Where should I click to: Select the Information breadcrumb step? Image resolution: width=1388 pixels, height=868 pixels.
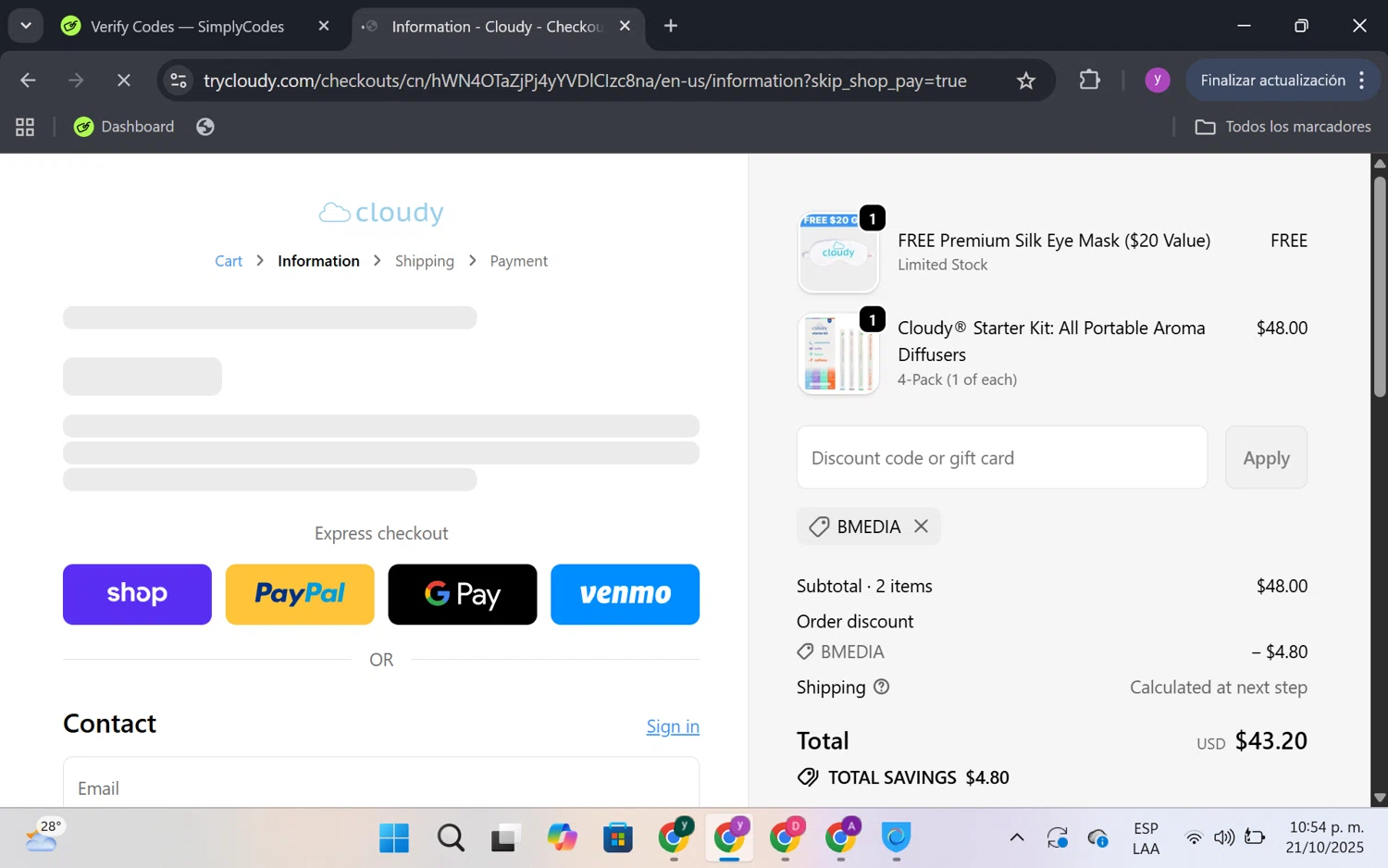[x=318, y=261]
